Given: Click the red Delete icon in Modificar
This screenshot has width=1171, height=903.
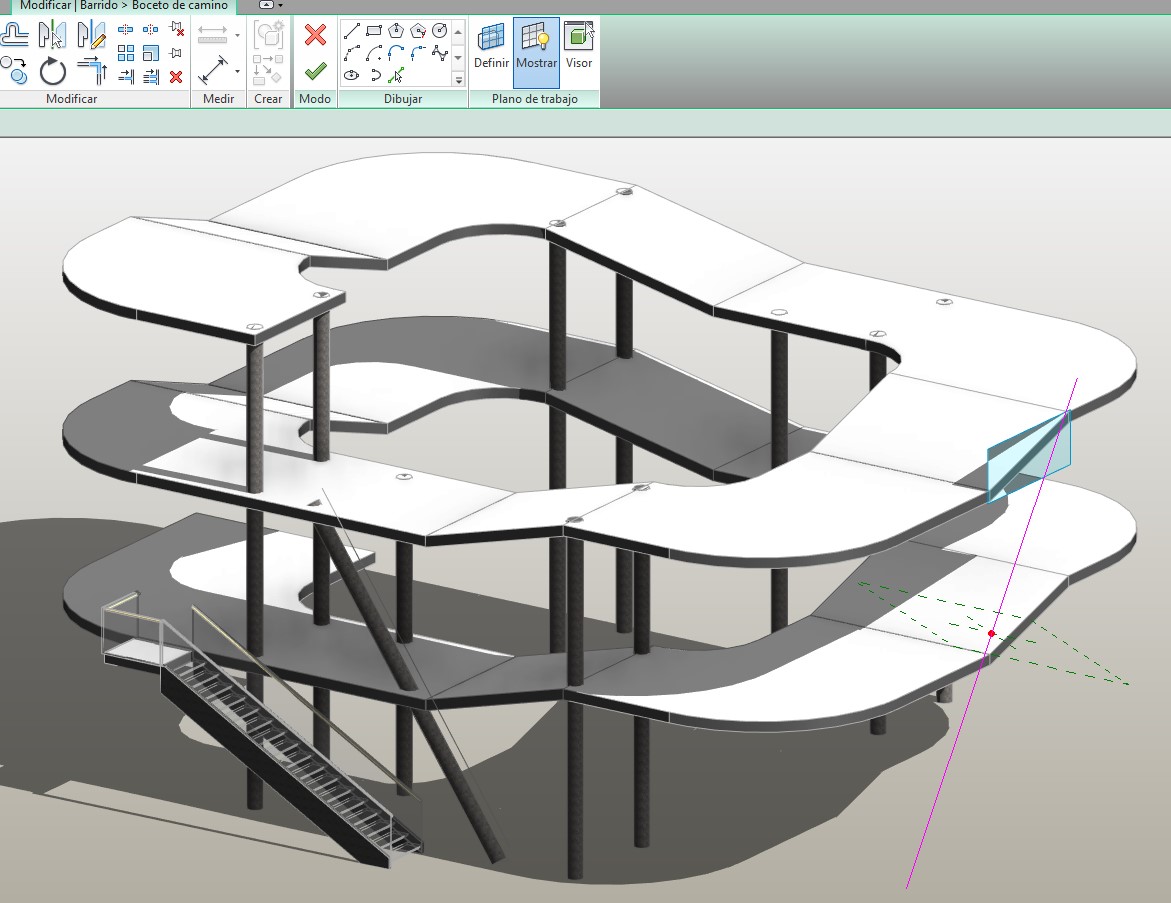Looking at the screenshot, I should (176, 76).
